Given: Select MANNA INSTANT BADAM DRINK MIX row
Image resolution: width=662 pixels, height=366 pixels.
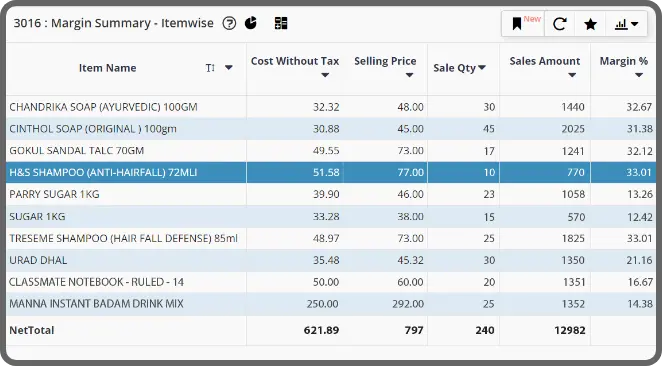Looking at the screenshot, I should coord(331,304).
